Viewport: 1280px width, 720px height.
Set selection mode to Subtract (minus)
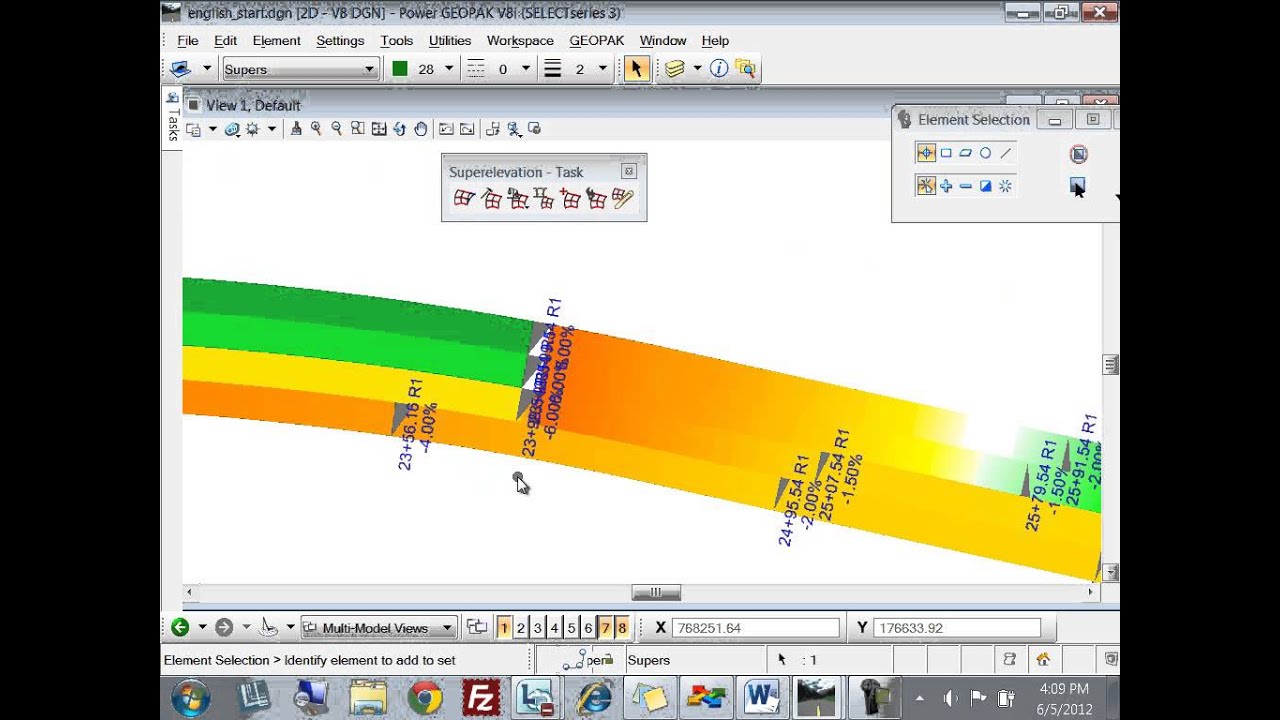click(966, 186)
